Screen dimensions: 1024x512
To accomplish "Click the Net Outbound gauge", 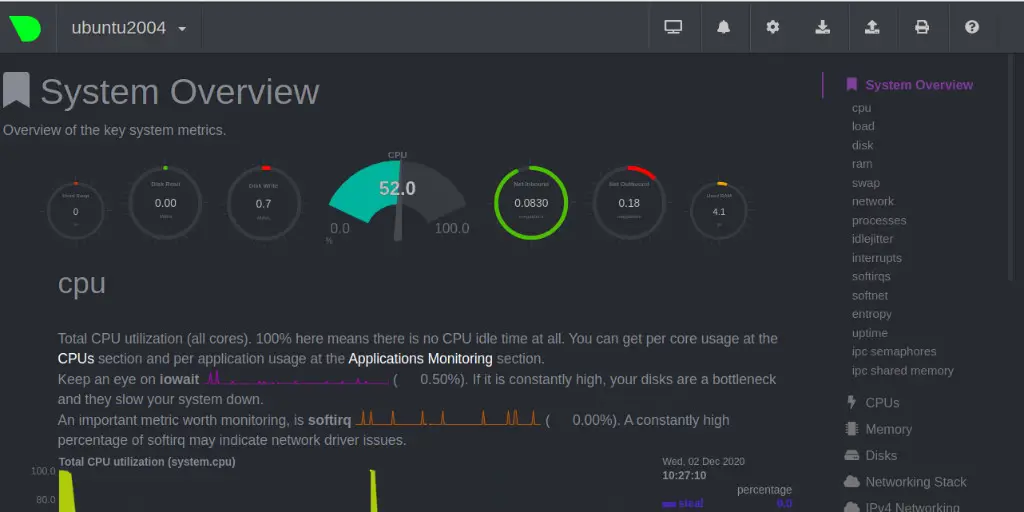I will 630,202.
